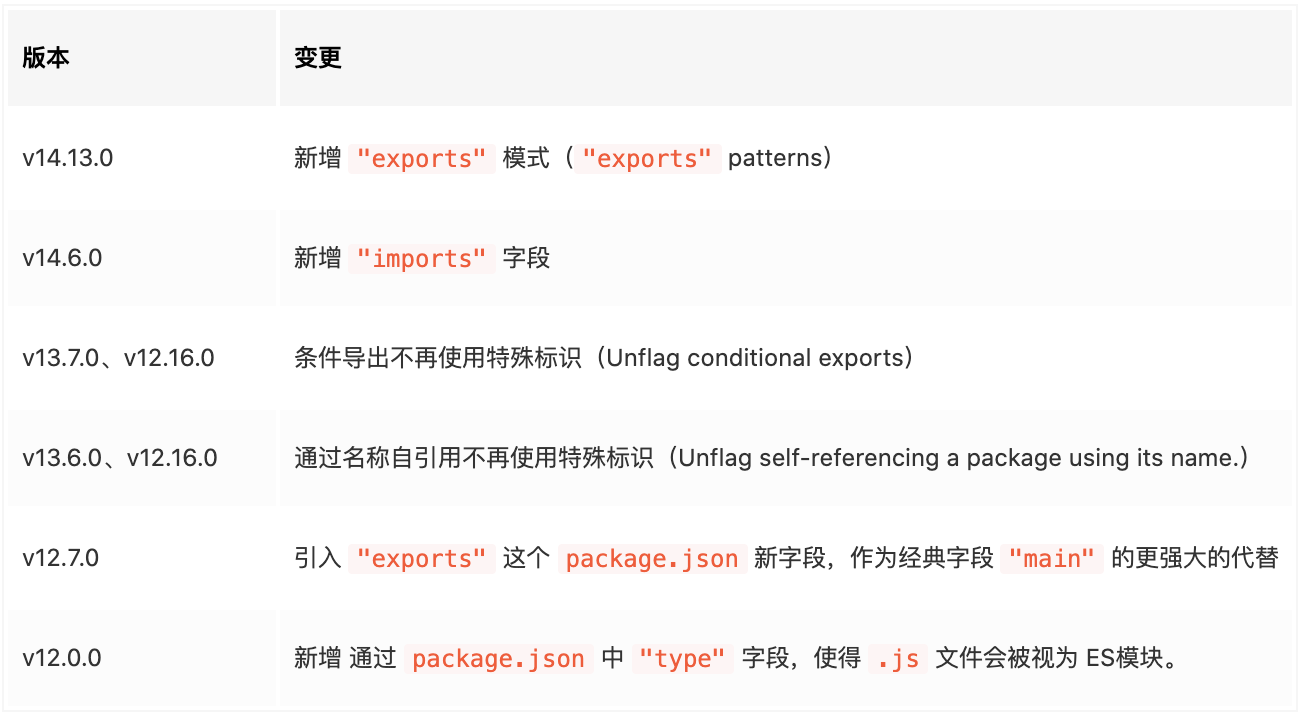Click the v13.6.0、v12.16.0 version cell

119,458
